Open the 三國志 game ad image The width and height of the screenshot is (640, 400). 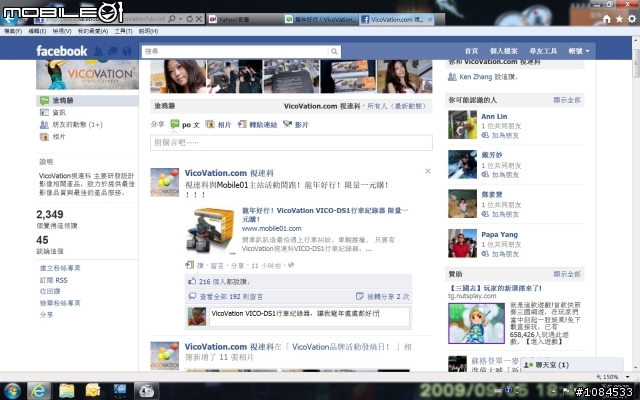pos(476,324)
